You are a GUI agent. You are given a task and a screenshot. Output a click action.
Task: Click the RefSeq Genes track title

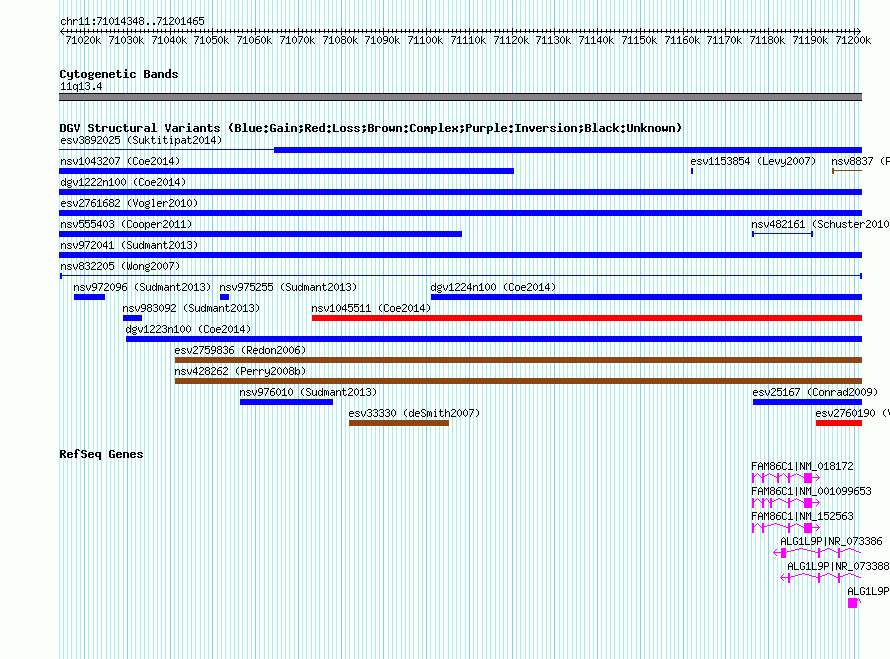pyautogui.click(x=101, y=454)
